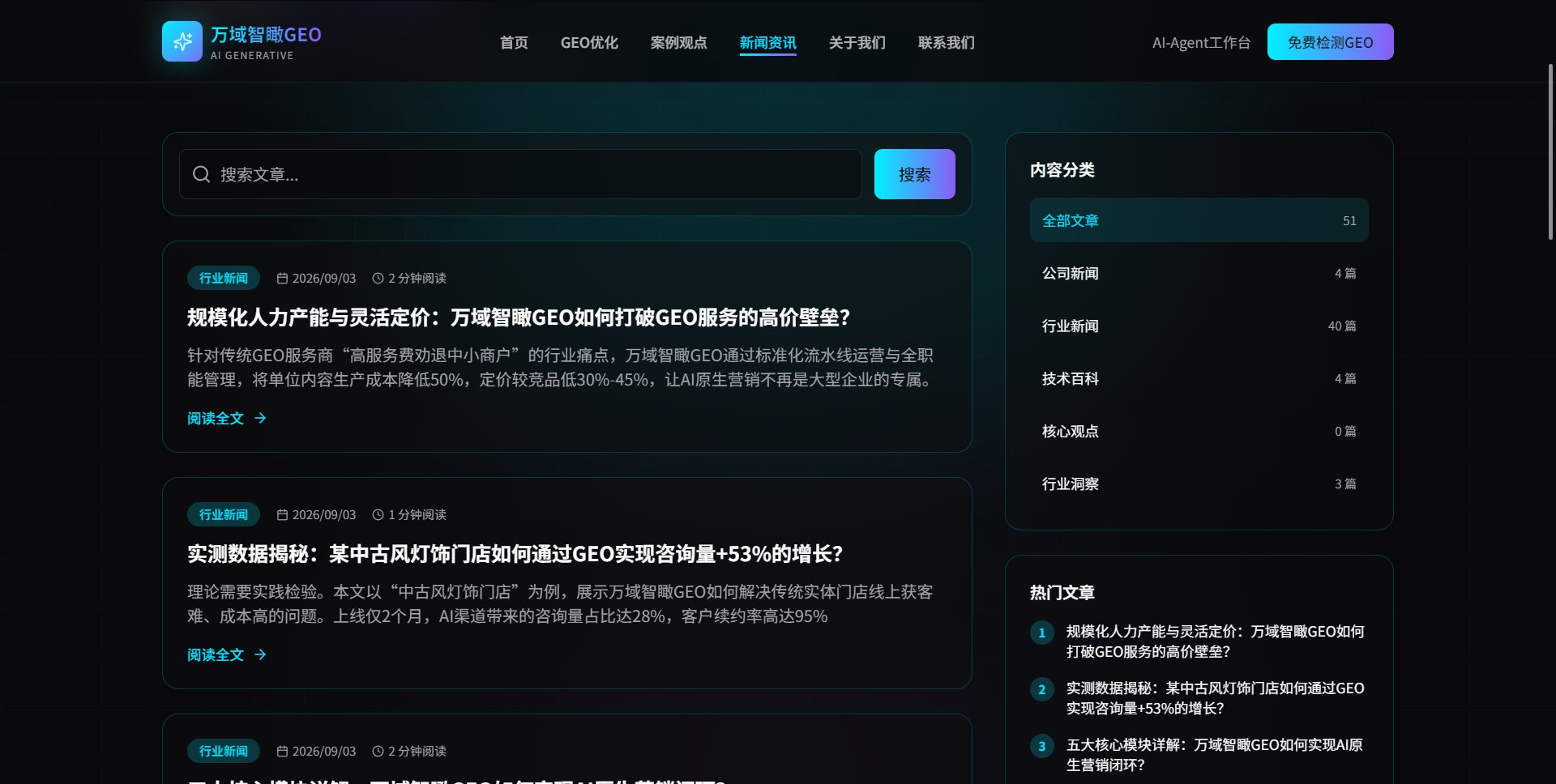1556x784 pixels.
Task: Click 行业新闻 tag on 实测数据揭秘 article
Action: click(x=224, y=514)
